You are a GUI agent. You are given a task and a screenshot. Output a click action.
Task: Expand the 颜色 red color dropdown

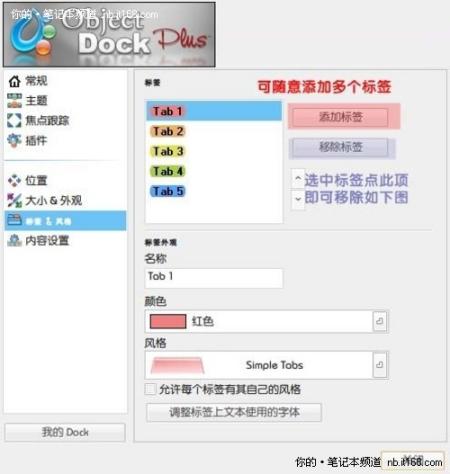pos(380,321)
